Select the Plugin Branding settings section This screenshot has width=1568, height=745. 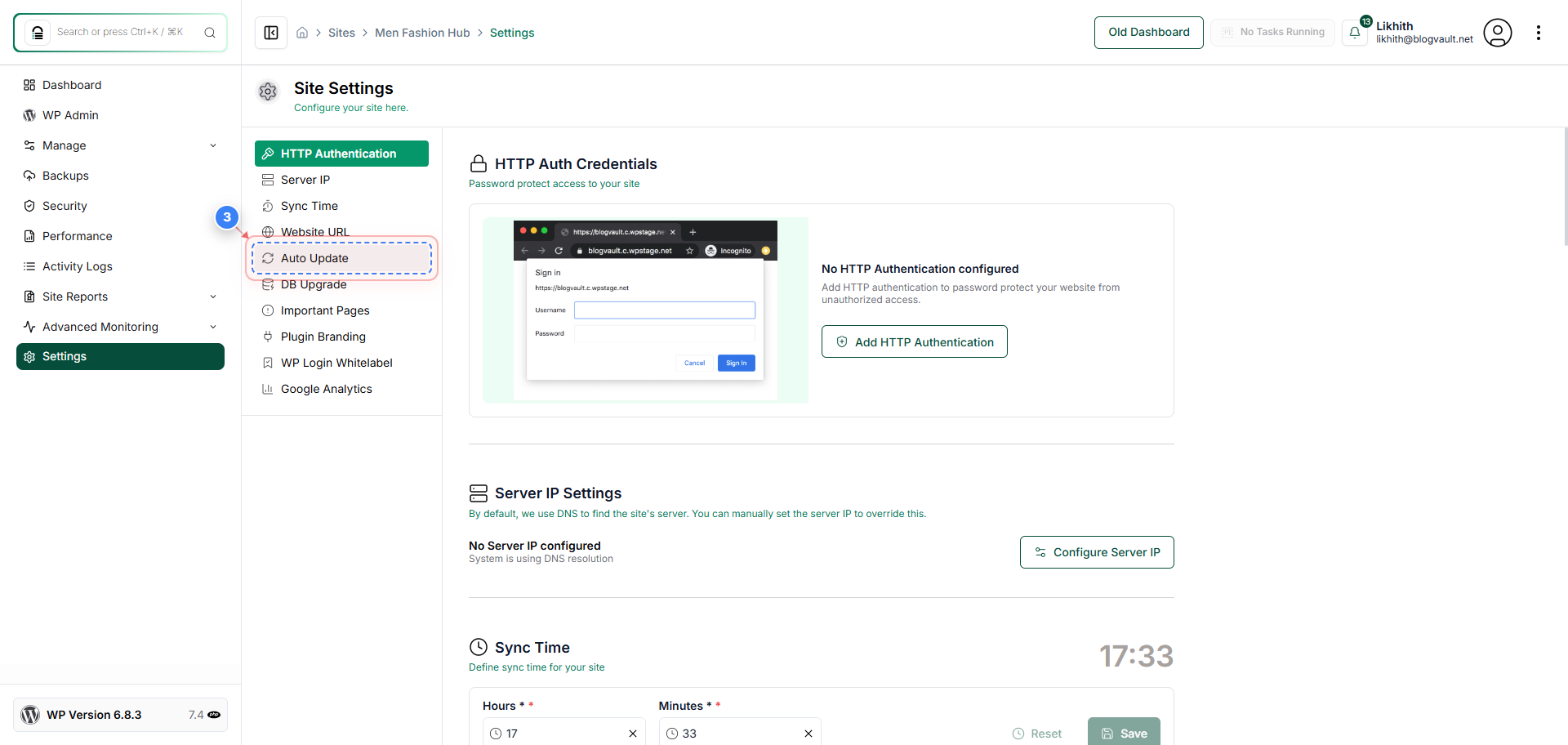[x=323, y=337]
